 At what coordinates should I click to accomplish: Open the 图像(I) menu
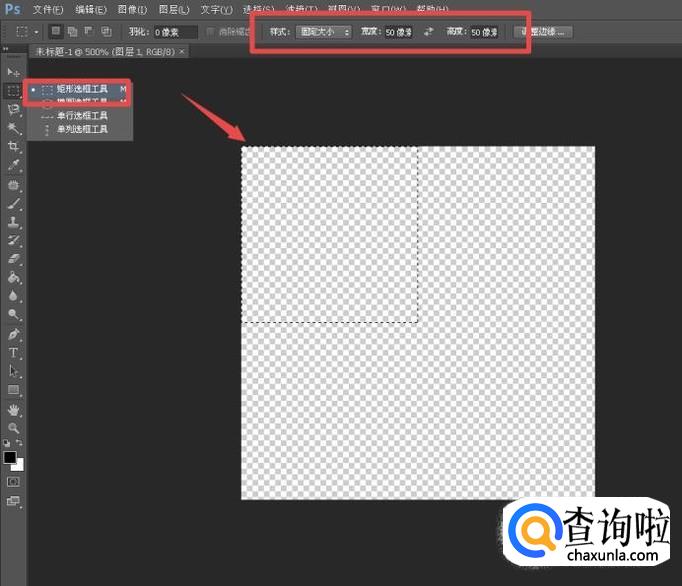132,10
